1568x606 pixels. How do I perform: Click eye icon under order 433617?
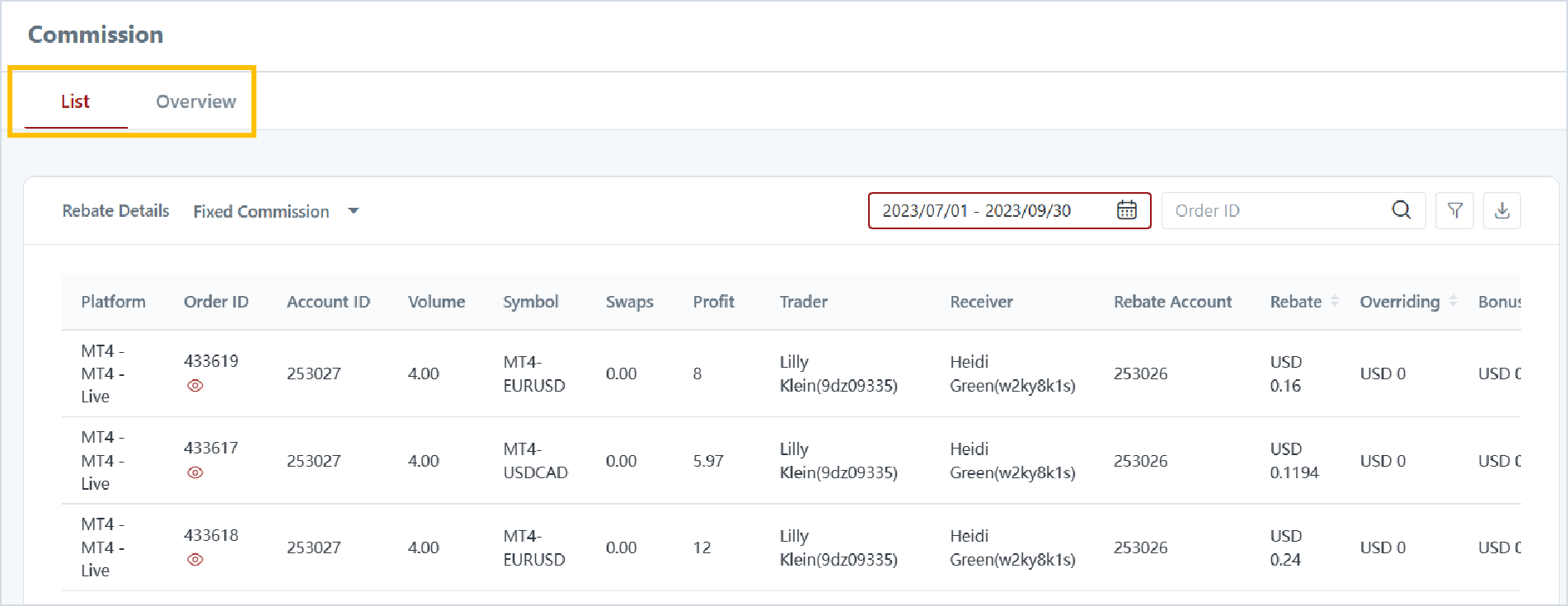coord(195,473)
